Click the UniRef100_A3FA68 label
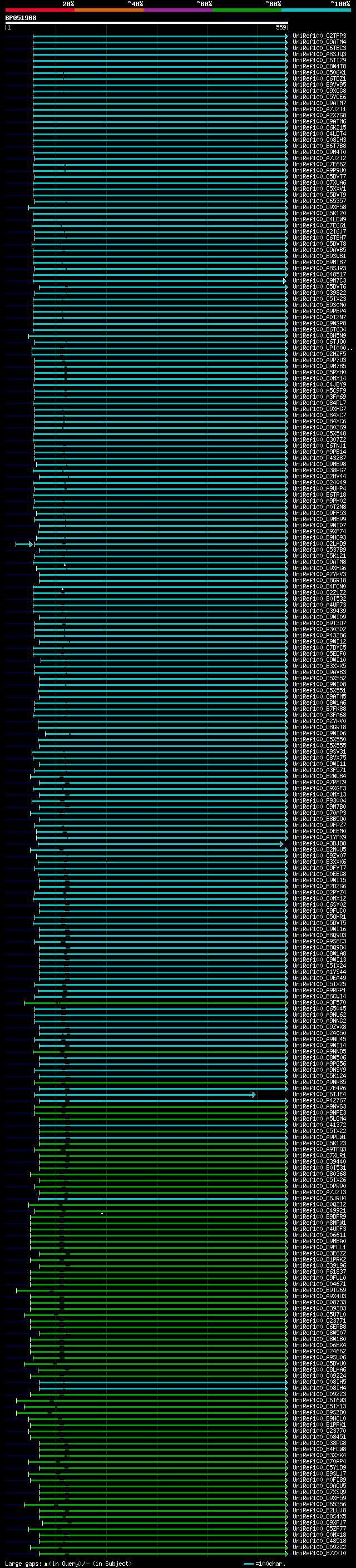The width and height of the screenshot is (356, 1568). click(319, 715)
